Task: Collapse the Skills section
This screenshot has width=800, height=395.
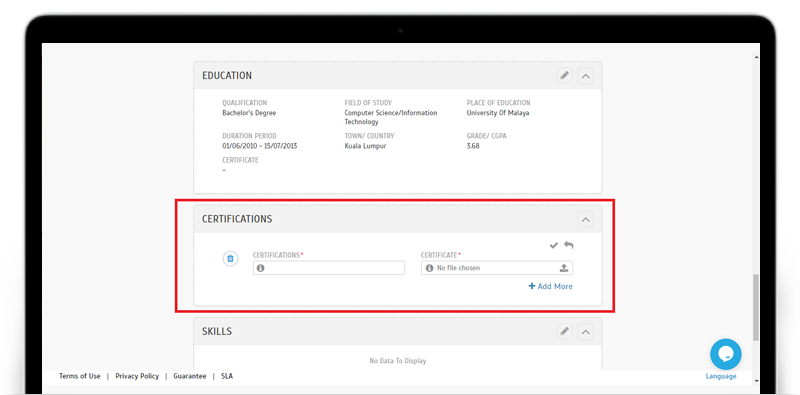Action: pyautogui.click(x=586, y=332)
